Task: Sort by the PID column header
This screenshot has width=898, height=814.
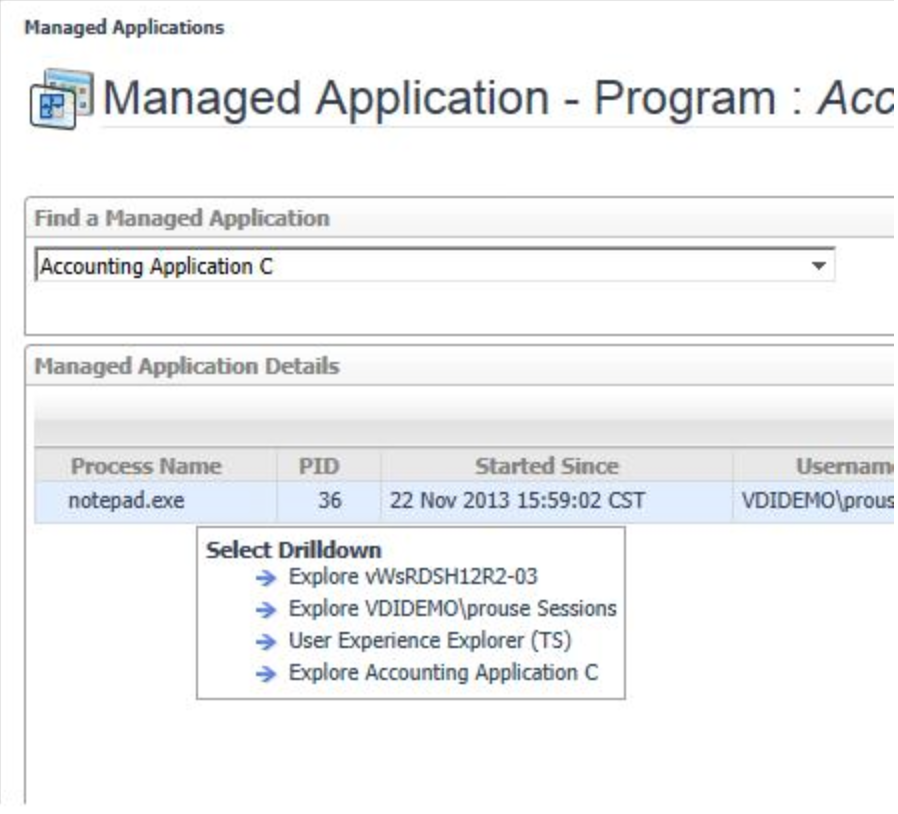Action: coord(319,466)
